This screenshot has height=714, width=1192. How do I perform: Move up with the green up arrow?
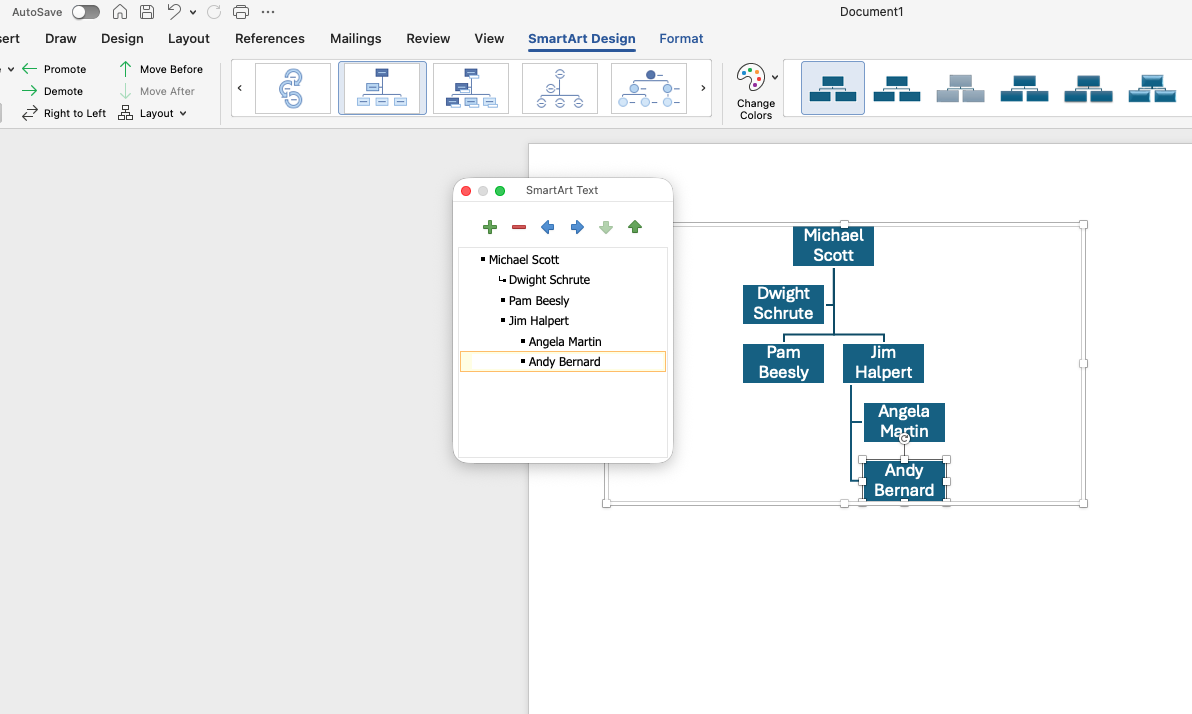pyautogui.click(x=636, y=227)
